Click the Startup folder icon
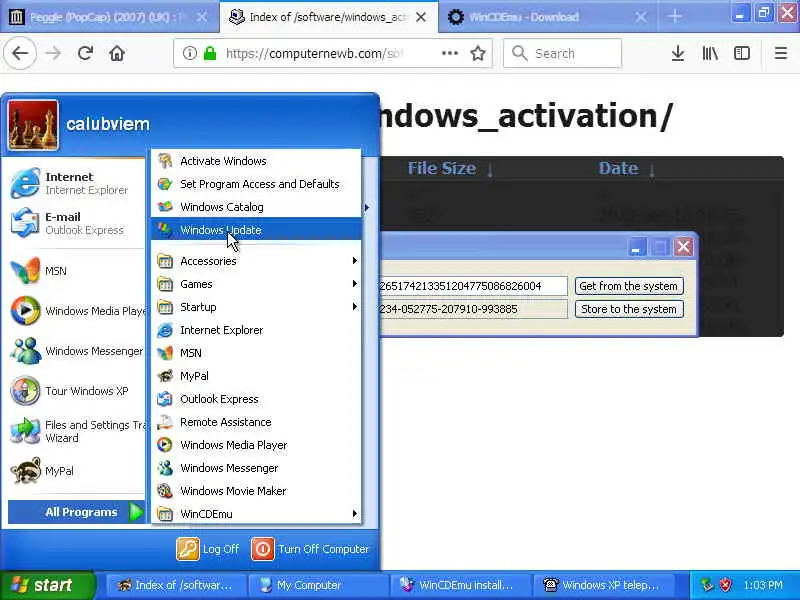Screen dimensions: 800x600 pos(165,307)
